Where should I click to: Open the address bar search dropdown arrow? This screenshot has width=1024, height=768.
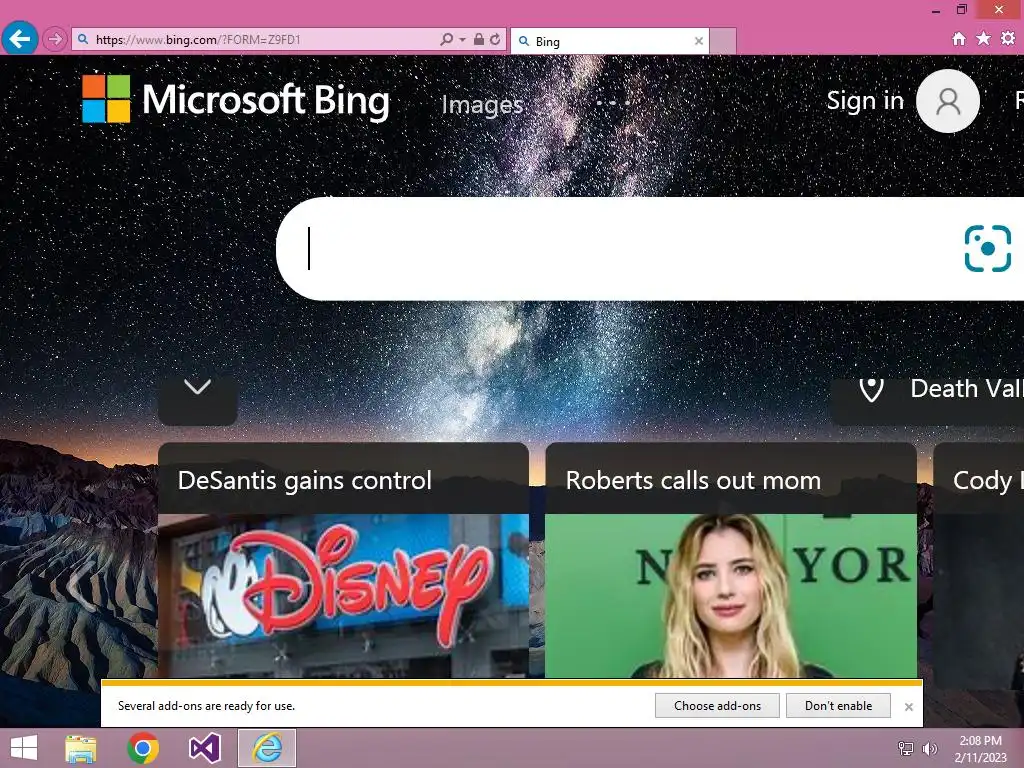462,40
